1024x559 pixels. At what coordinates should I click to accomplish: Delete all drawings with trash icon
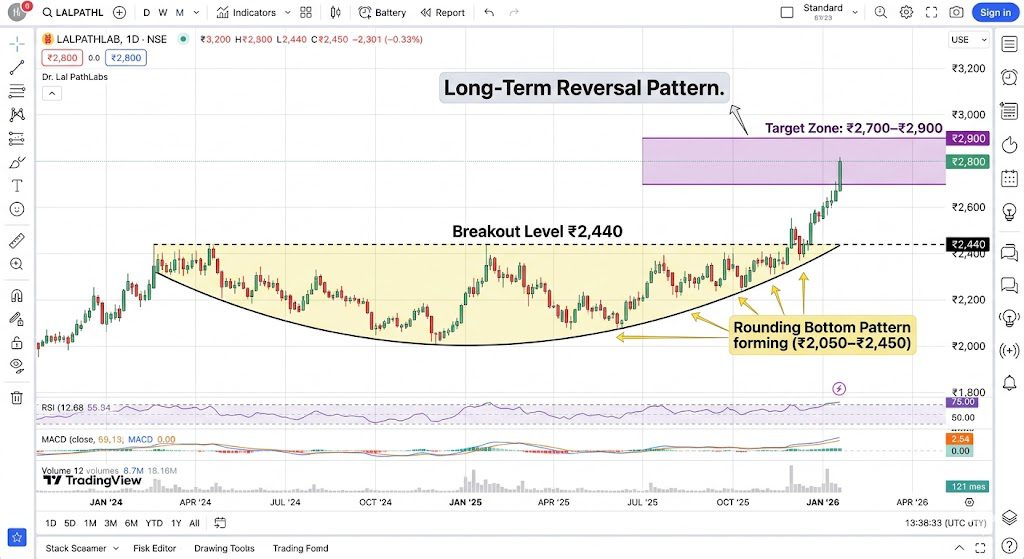(x=17, y=397)
